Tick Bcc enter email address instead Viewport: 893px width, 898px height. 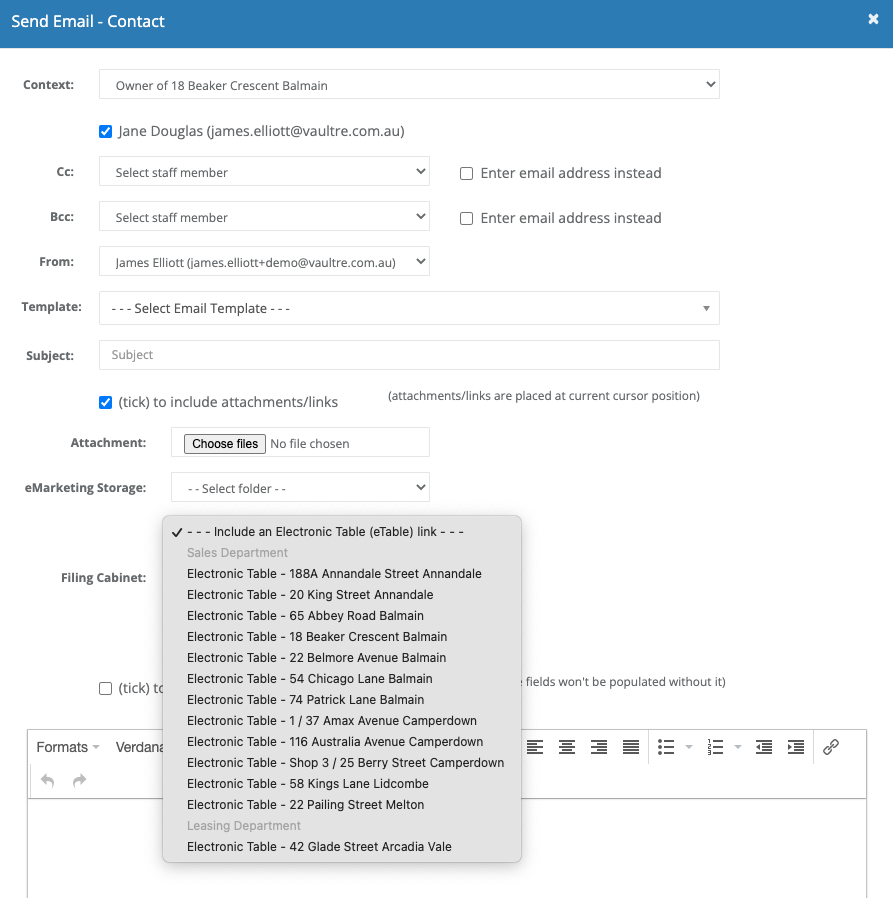tap(466, 219)
